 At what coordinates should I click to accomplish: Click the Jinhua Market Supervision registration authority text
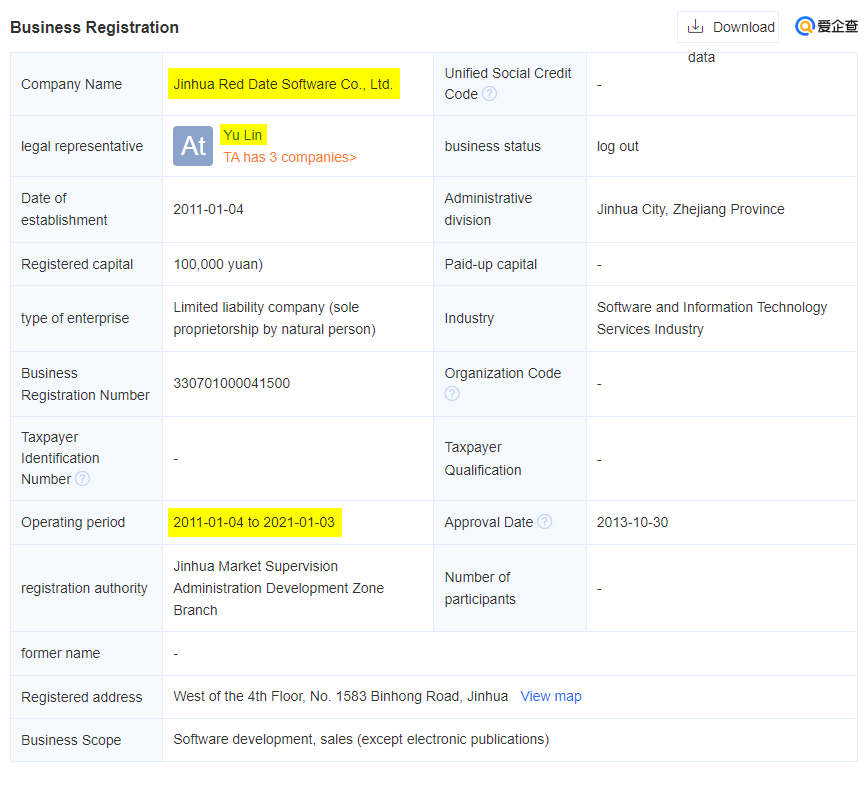pyautogui.click(x=278, y=588)
